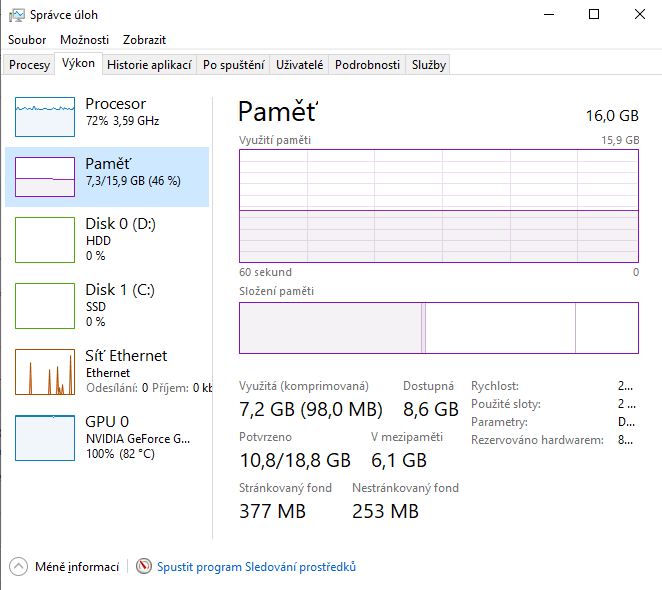Open the Soubor menu

[x=27, y=40]
